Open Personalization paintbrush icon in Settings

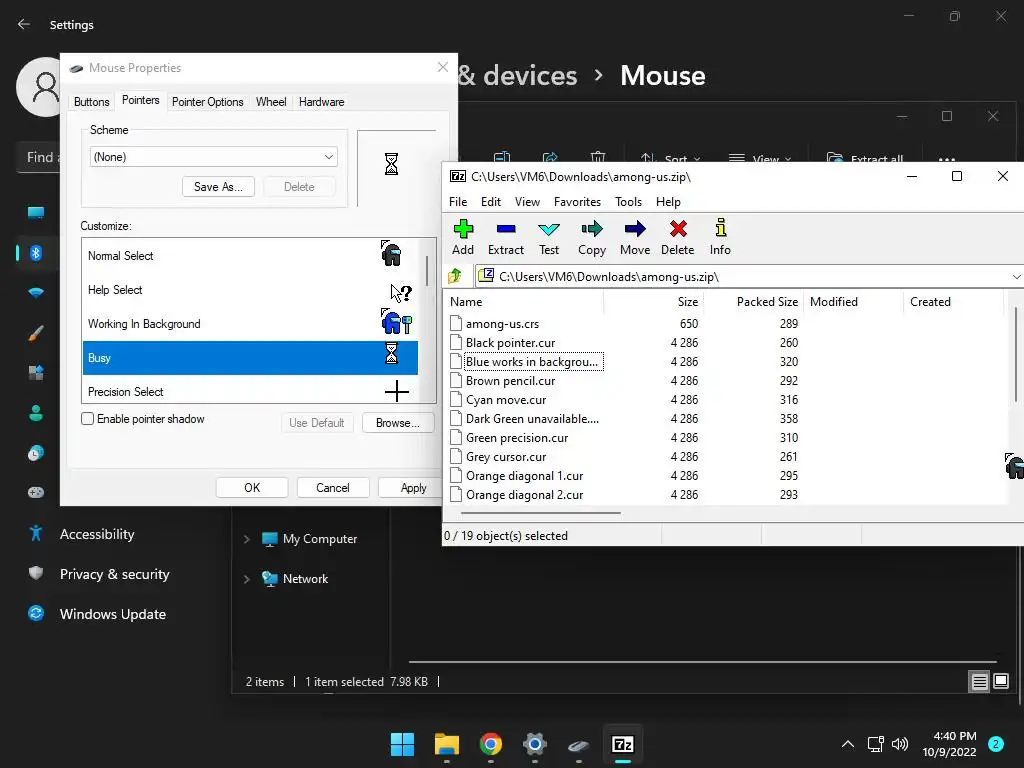point(36,333)
